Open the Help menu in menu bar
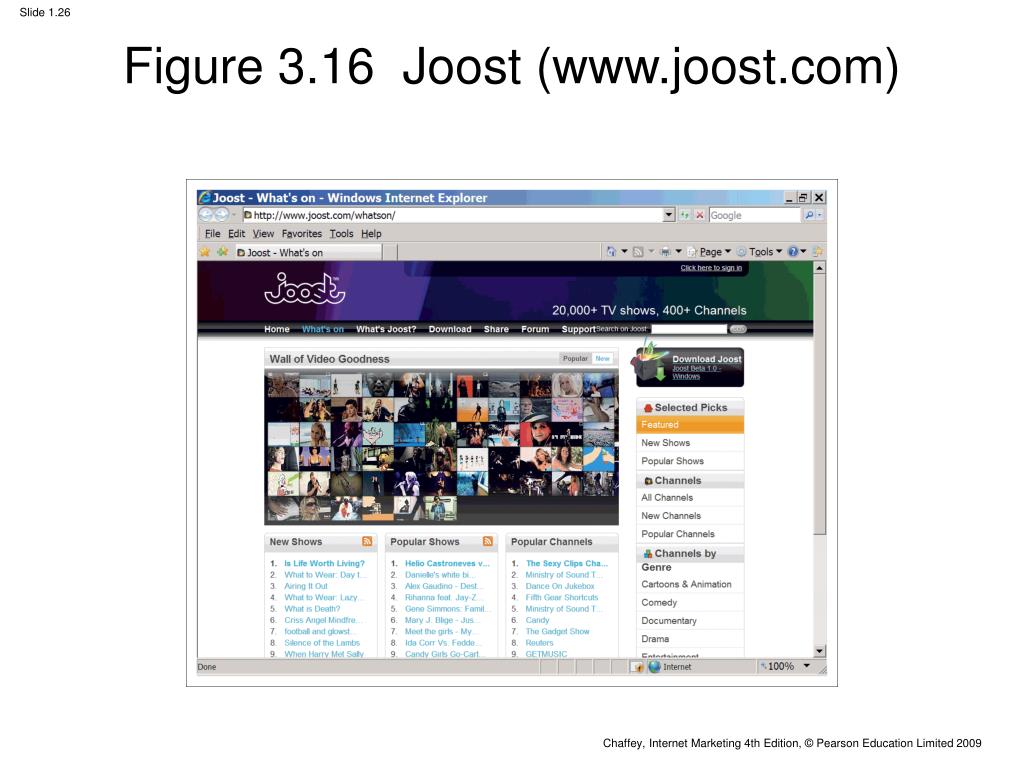Image resolution: width=1024 pixels, height=768 pixels. pos(371,233)
